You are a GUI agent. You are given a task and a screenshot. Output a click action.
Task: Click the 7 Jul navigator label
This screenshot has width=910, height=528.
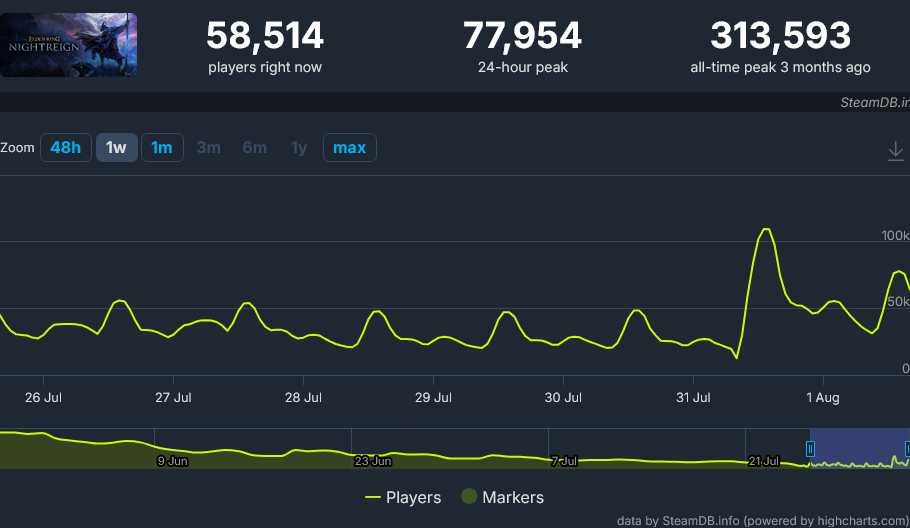[564, 461]
